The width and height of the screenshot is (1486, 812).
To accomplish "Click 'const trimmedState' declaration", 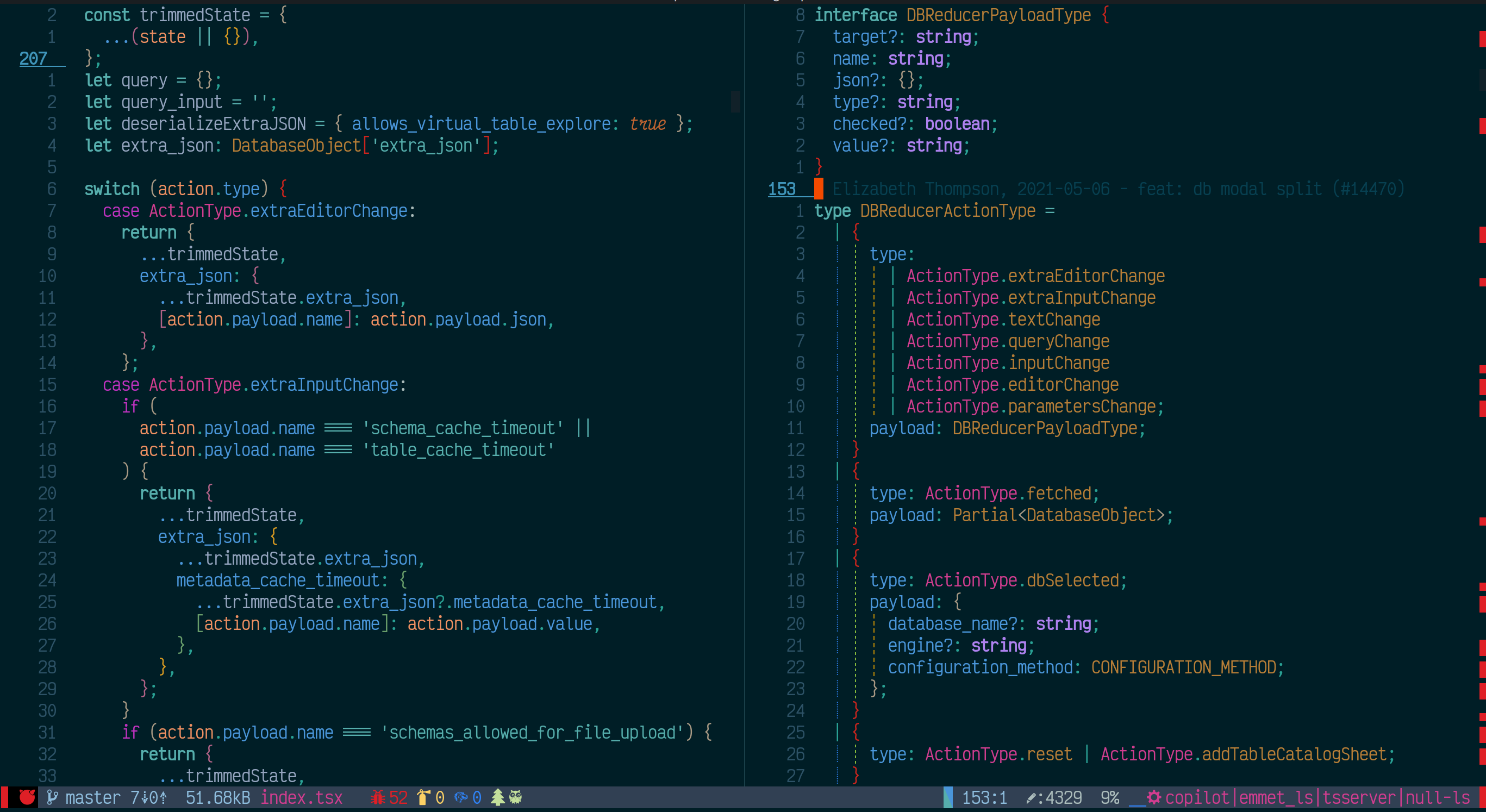I will [x=186, y=15].
